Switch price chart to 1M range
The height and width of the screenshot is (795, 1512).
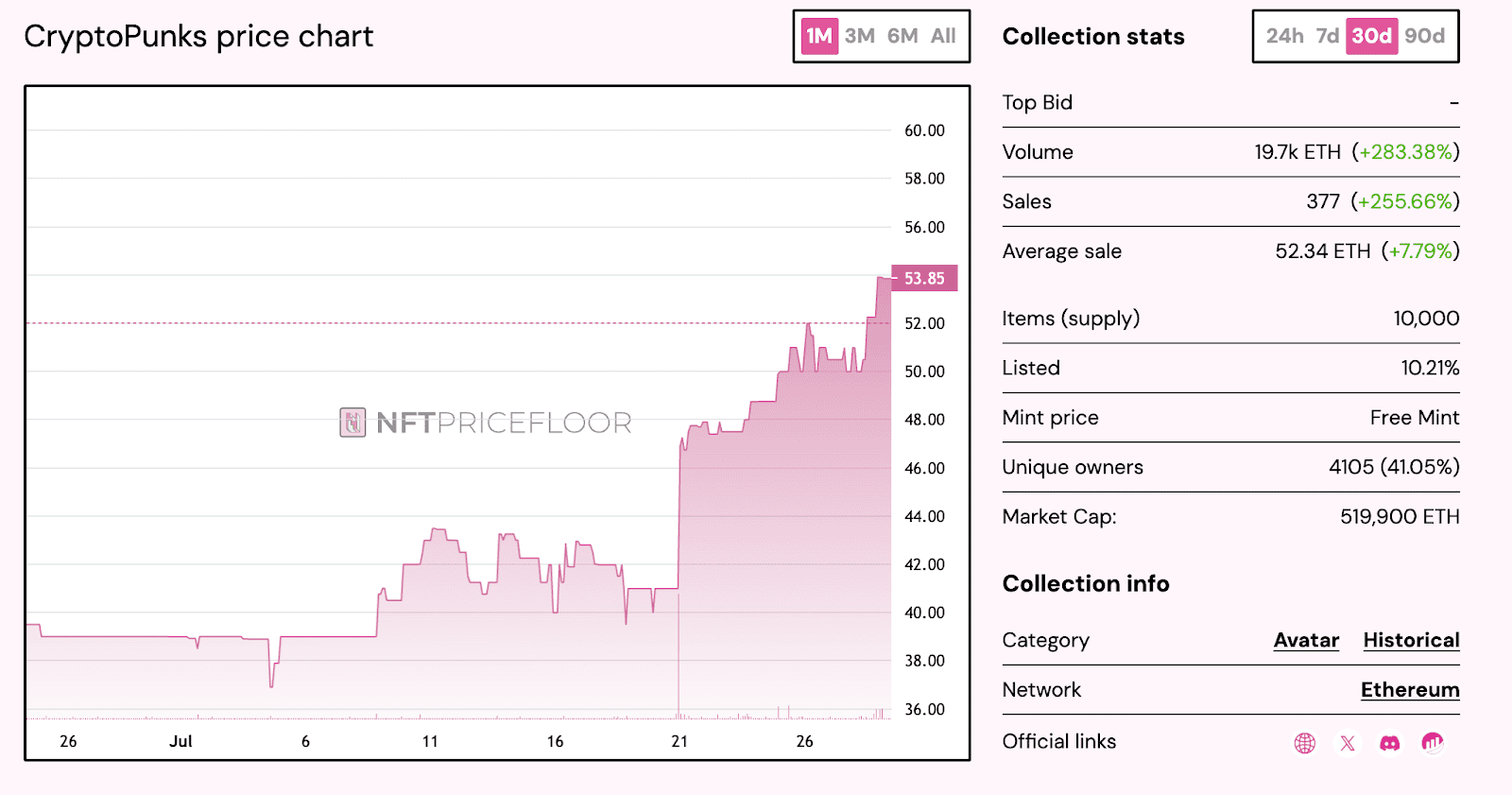point(819,36)
